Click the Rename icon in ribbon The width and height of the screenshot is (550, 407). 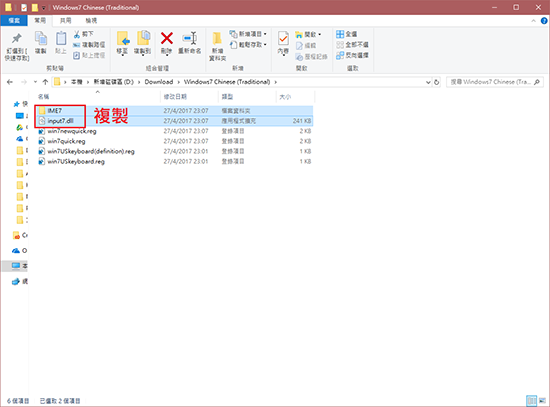click(x=190, y=38)
